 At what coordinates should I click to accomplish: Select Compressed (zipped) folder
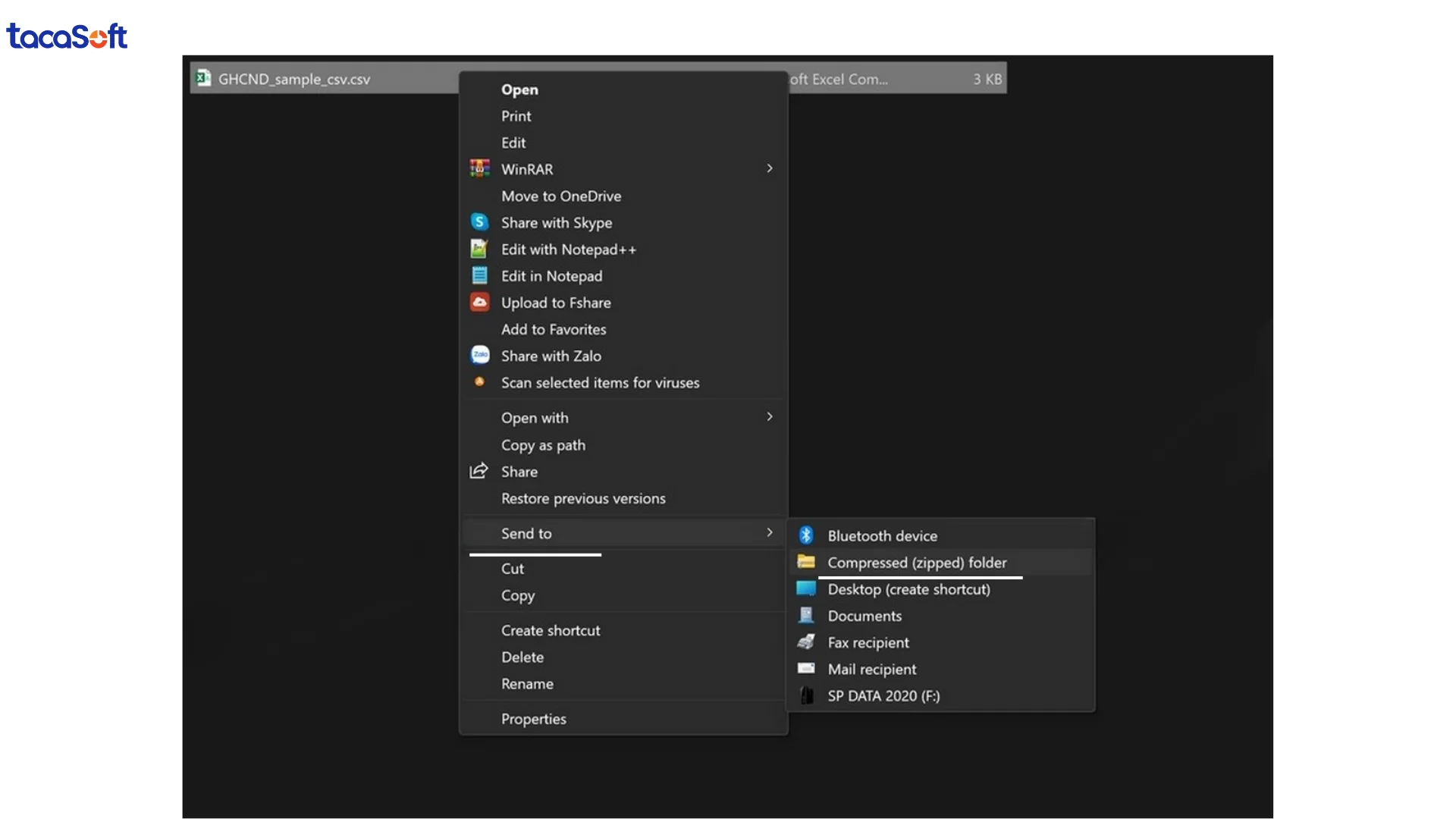pyautogui.click(x=941, y=562)
